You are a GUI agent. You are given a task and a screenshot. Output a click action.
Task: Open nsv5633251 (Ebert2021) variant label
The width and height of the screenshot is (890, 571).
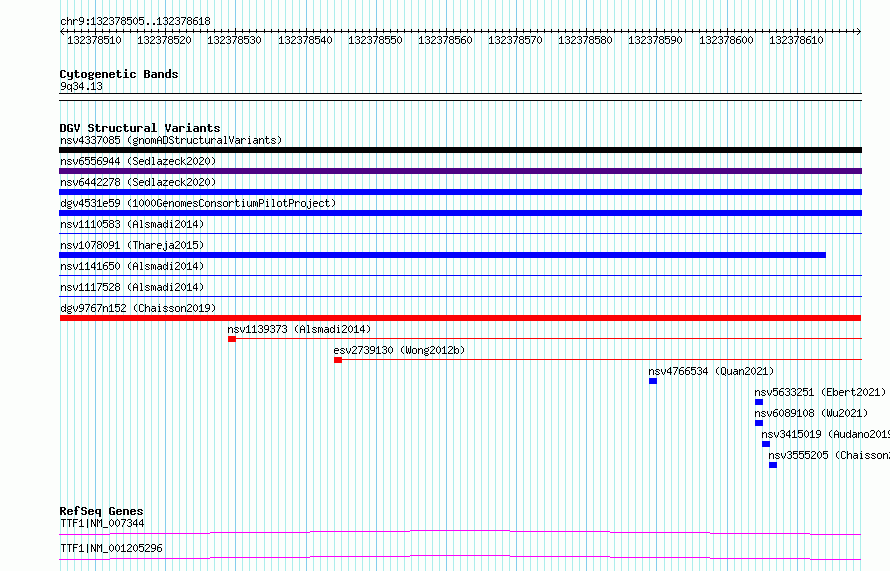click(x=820, y=392)
